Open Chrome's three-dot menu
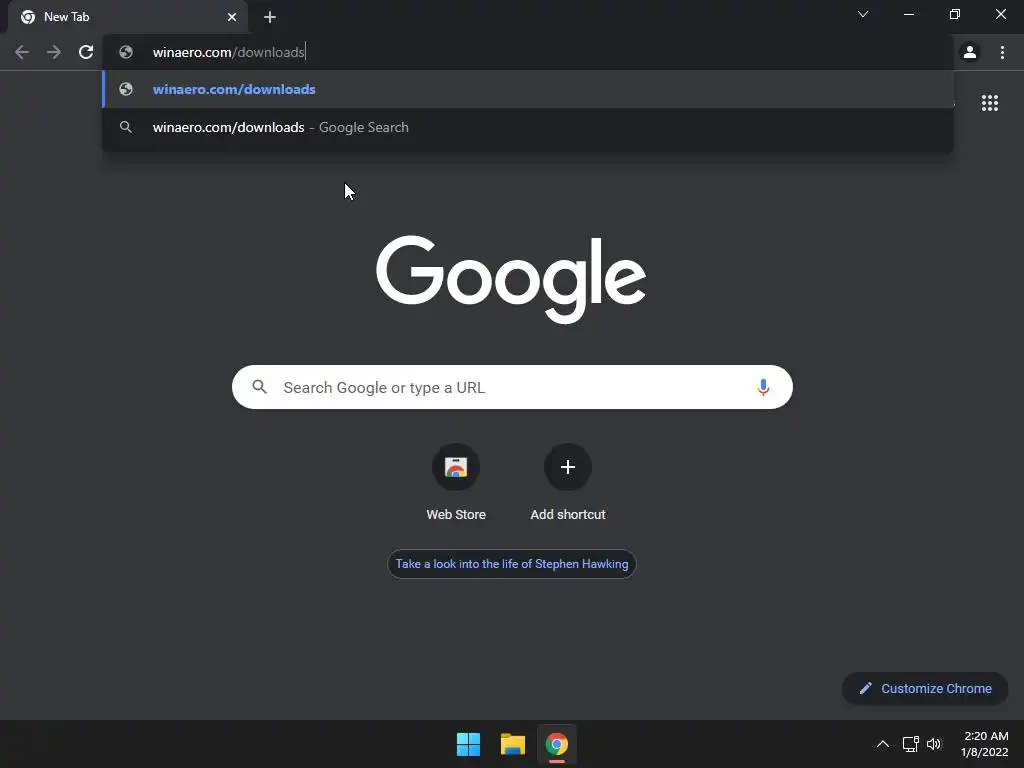Screen dimensions: 1024x768 [1002, 52]
